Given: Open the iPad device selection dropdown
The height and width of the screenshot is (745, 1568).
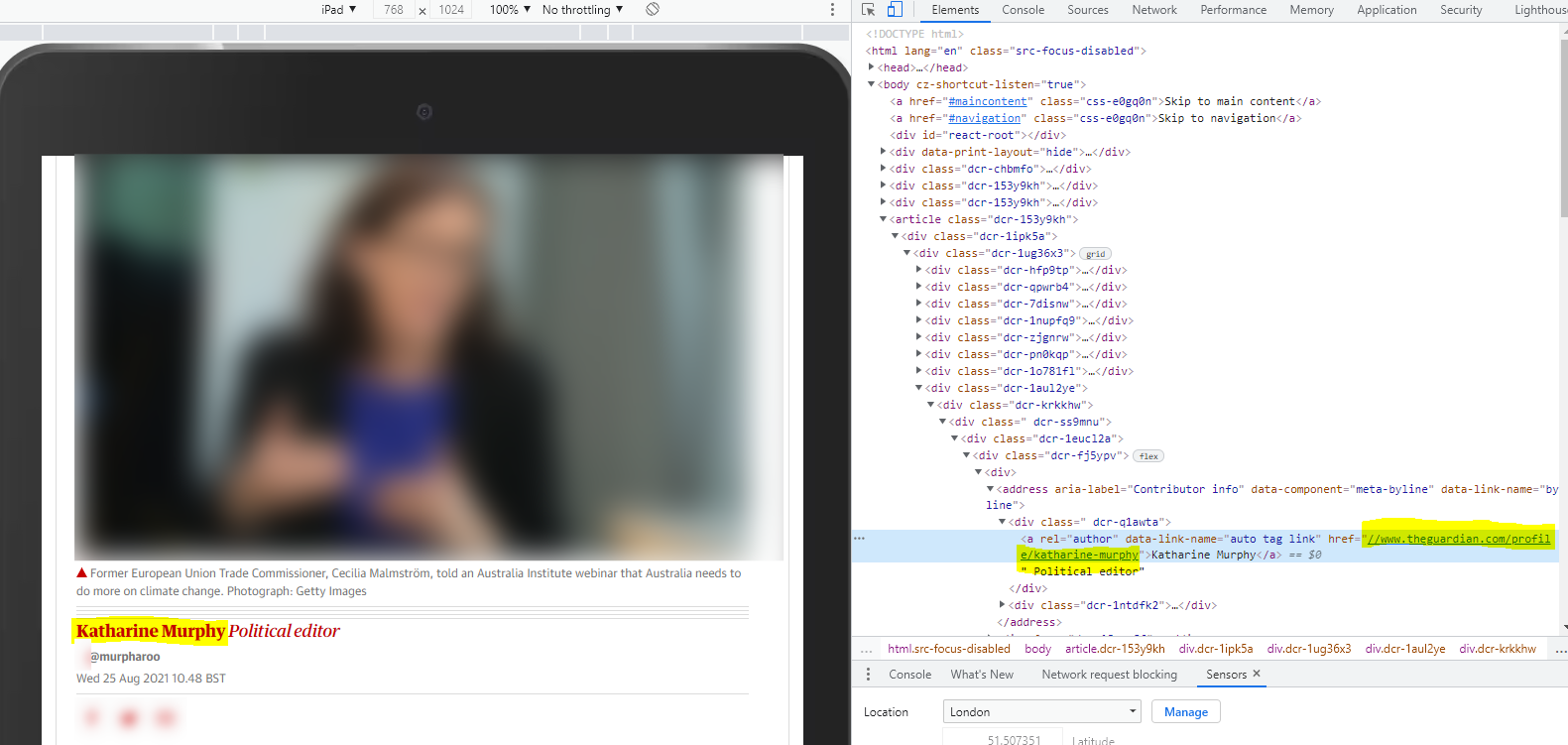Looking at the screenshot, I should 338,10.
